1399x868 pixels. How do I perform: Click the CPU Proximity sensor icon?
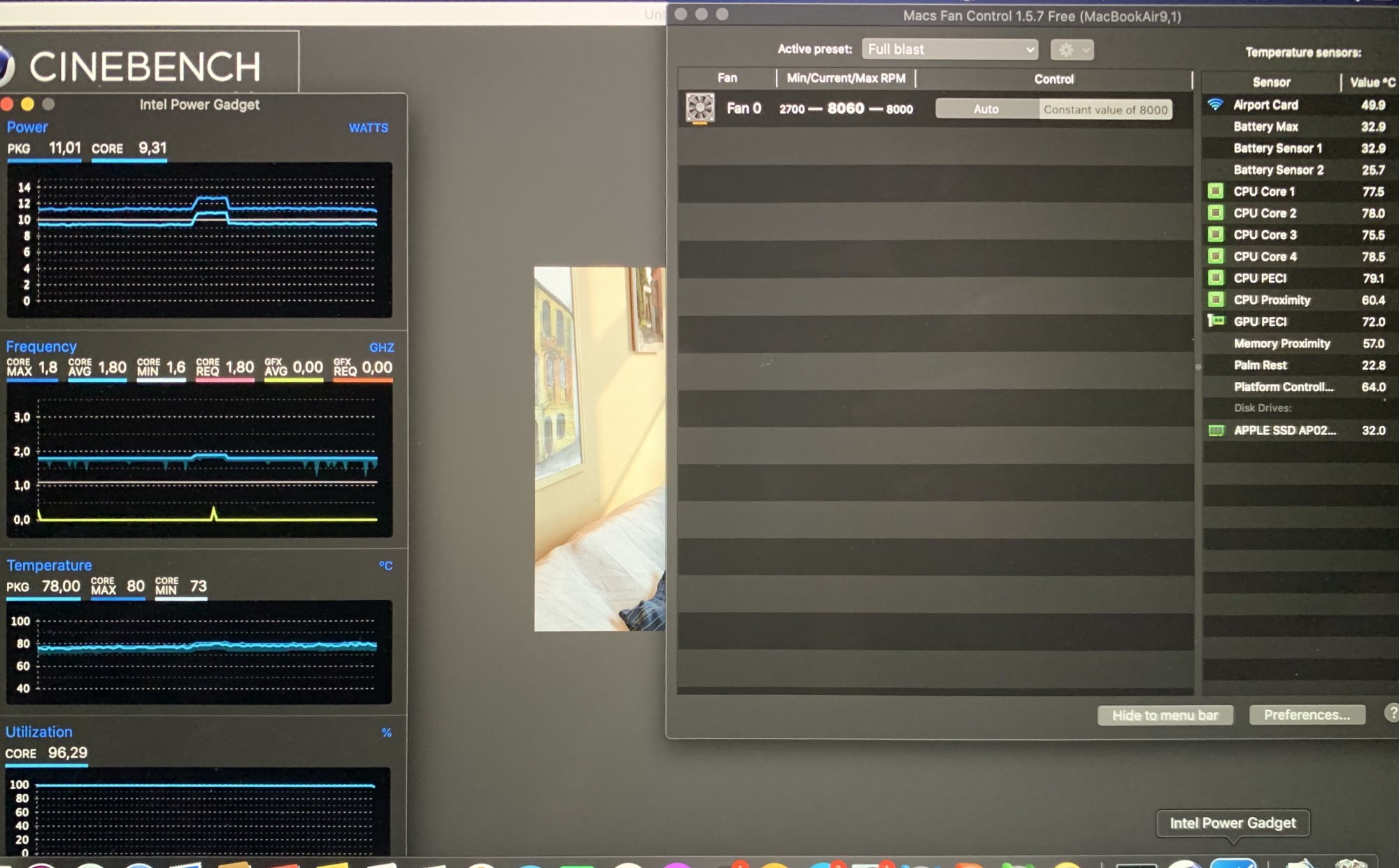click(x=1216, y=299)
